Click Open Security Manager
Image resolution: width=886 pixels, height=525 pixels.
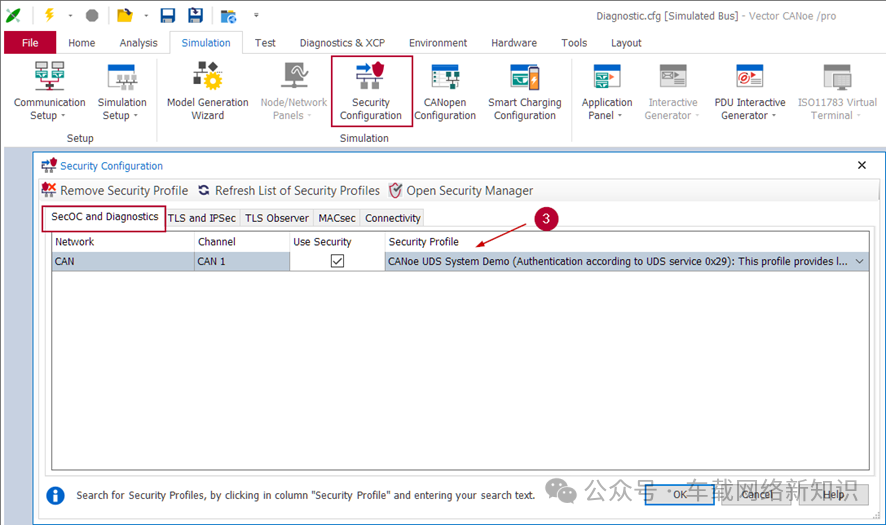461,190
